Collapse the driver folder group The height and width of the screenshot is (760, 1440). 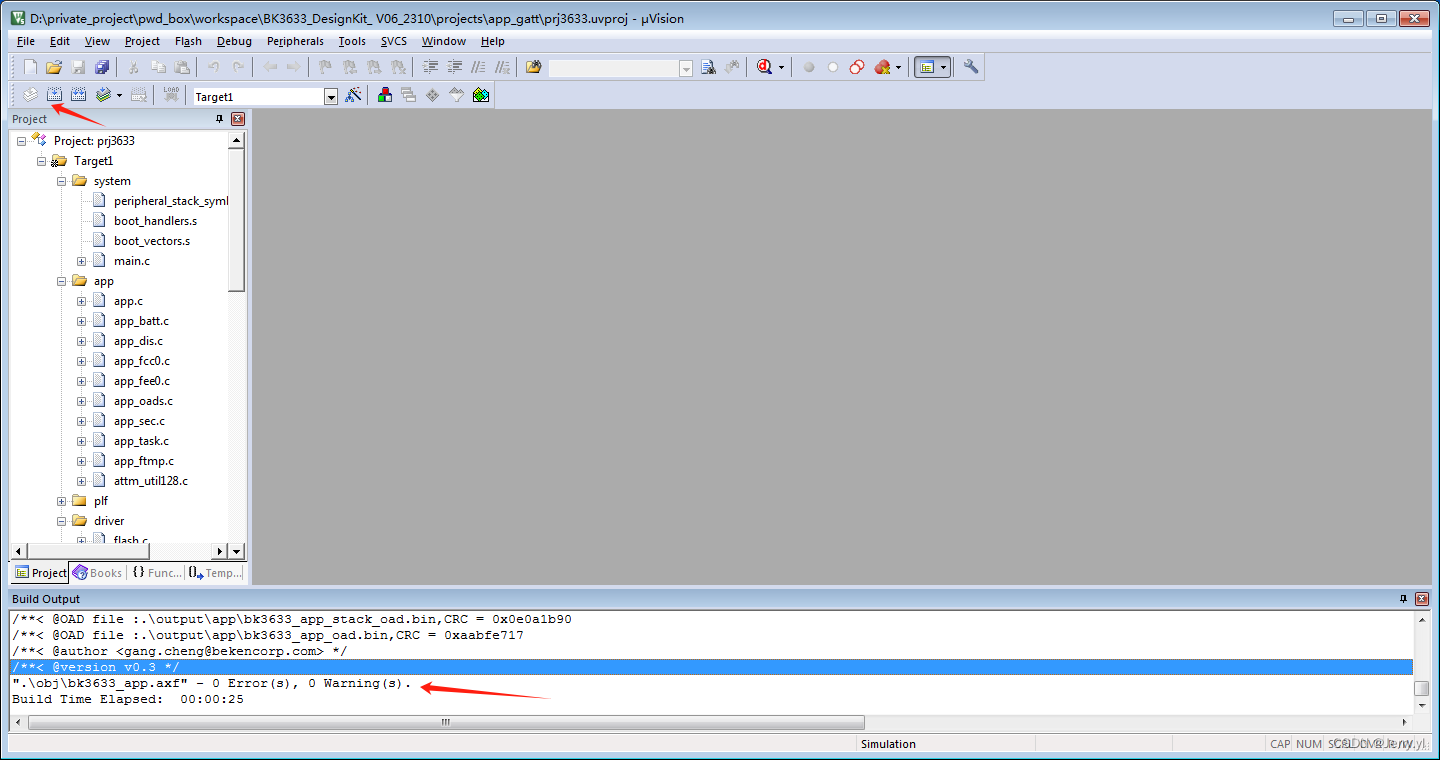[x=61, y=521]
